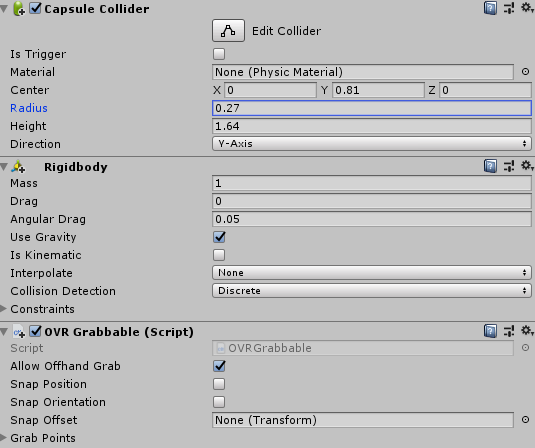535x448 pixels.
Task: Open Rigidbody gear settings menu
Action: (x=527, y=166)
